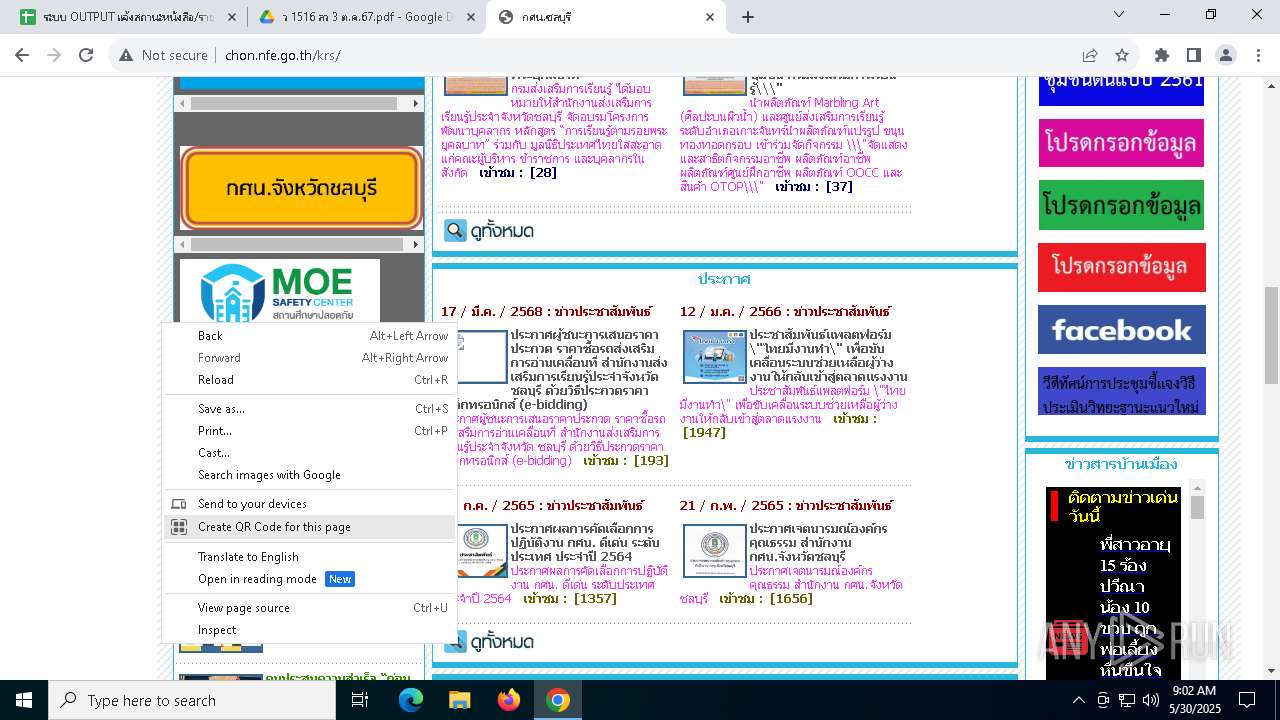Select Inspect in context menu

(x=309, y=630)
